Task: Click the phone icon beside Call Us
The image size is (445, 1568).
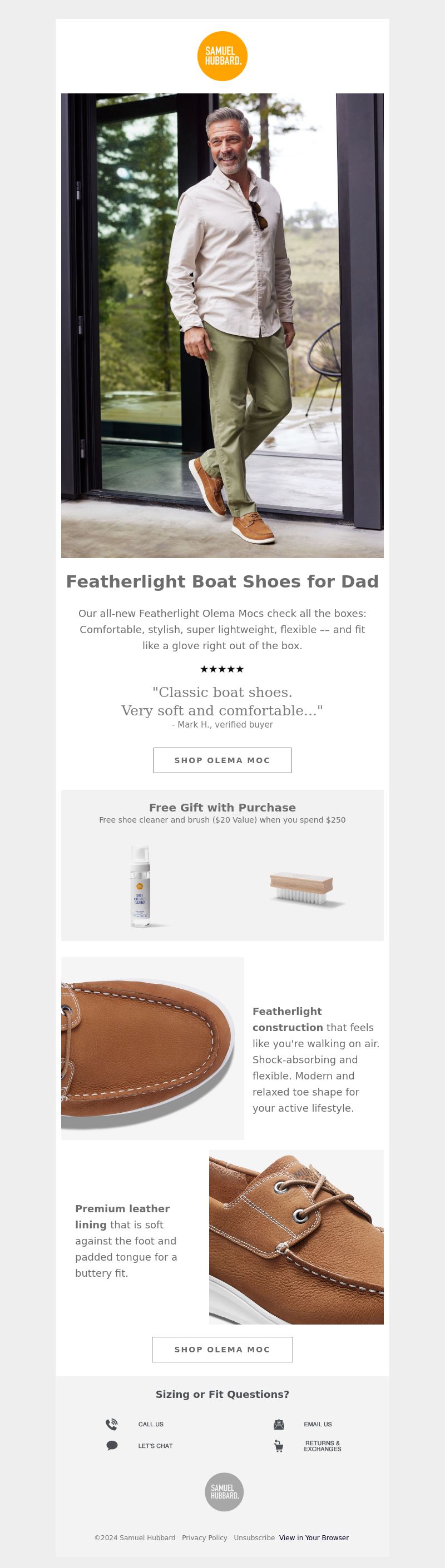Action: coord(111,1425)
